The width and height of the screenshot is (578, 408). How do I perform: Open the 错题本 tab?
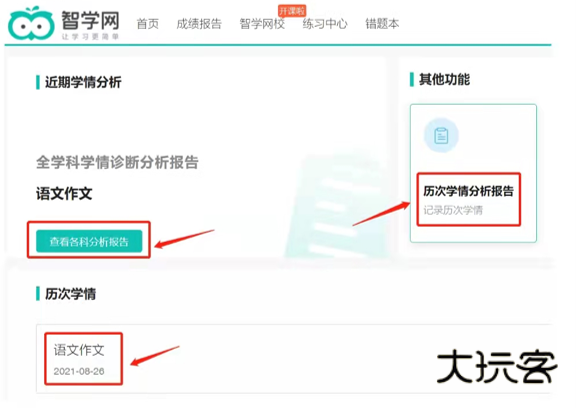click(382, 24)
